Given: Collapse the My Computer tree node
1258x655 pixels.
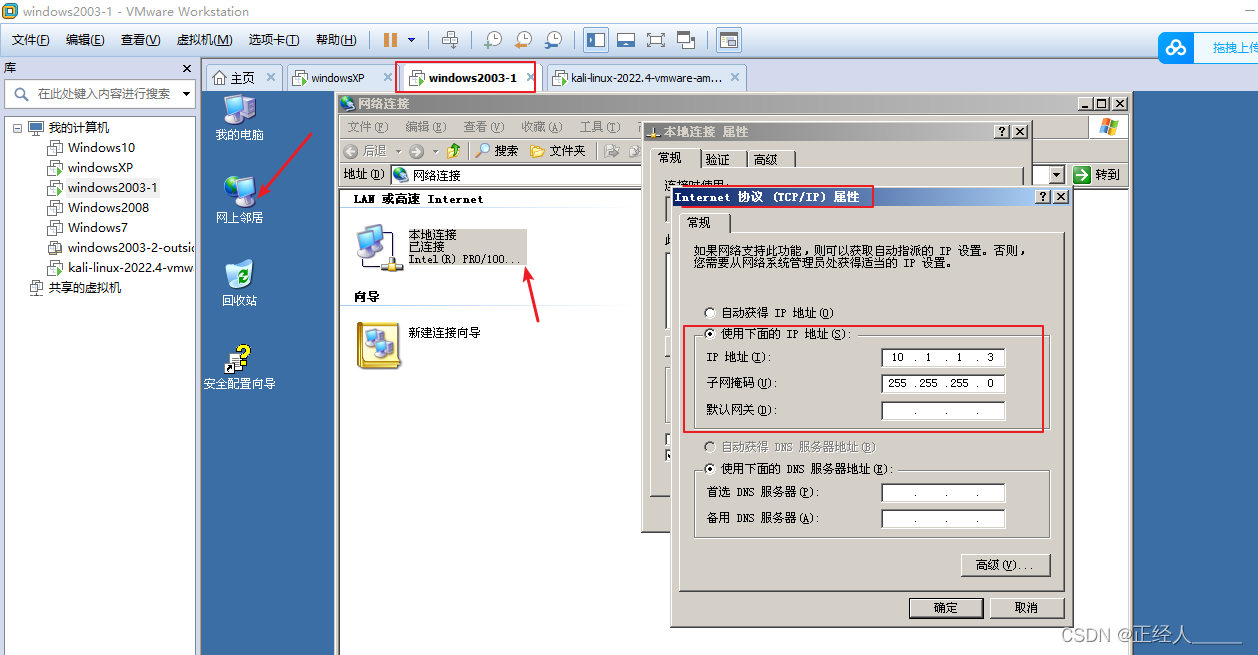Looking at the screenshot, I should point(18,128).
